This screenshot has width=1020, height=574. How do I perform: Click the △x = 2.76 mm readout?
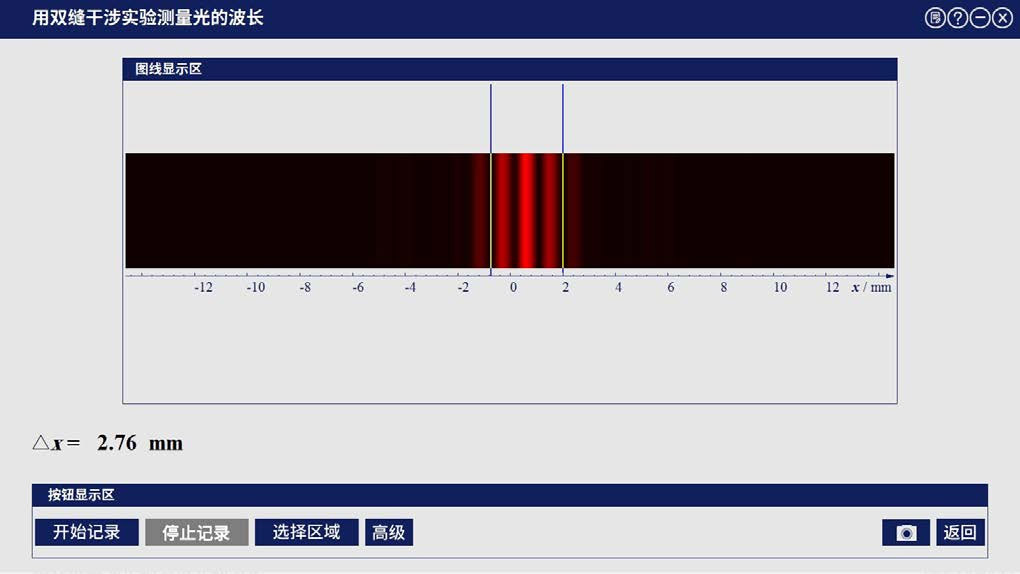tap(108, 443)
